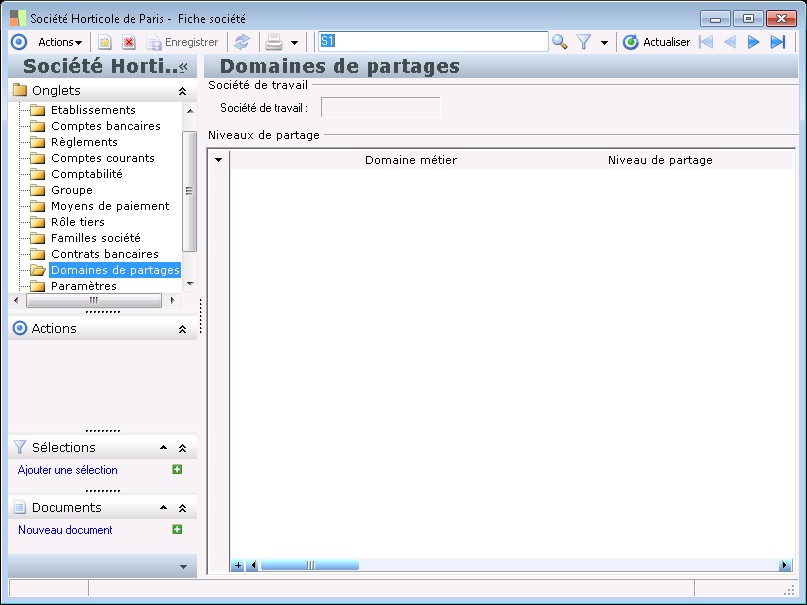The width and height of the screenshot is (807, 605).
Task: Click the tree horizontal scroll right arrow
Action: point(172,300)
